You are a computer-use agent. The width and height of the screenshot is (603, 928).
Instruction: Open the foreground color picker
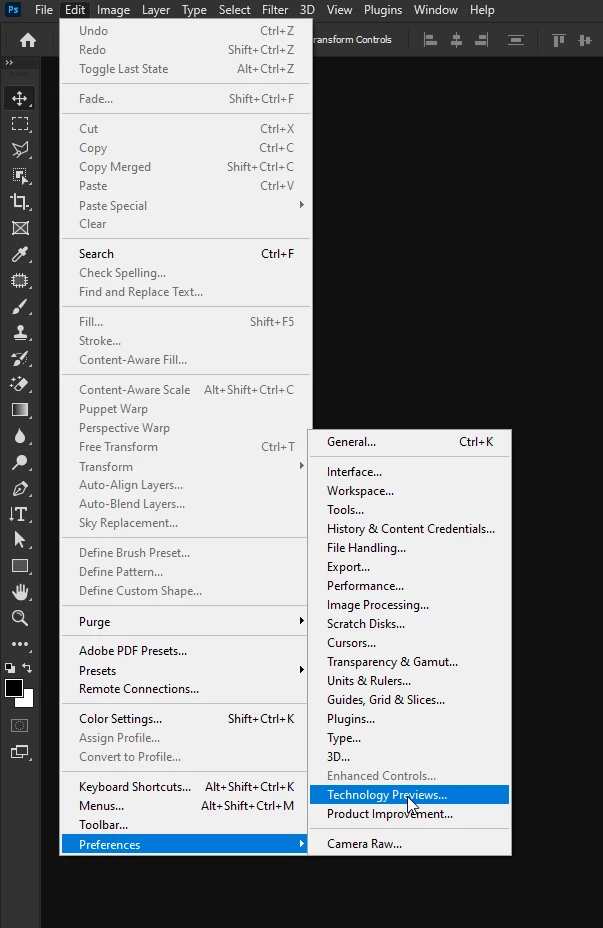tap(14, 688)
